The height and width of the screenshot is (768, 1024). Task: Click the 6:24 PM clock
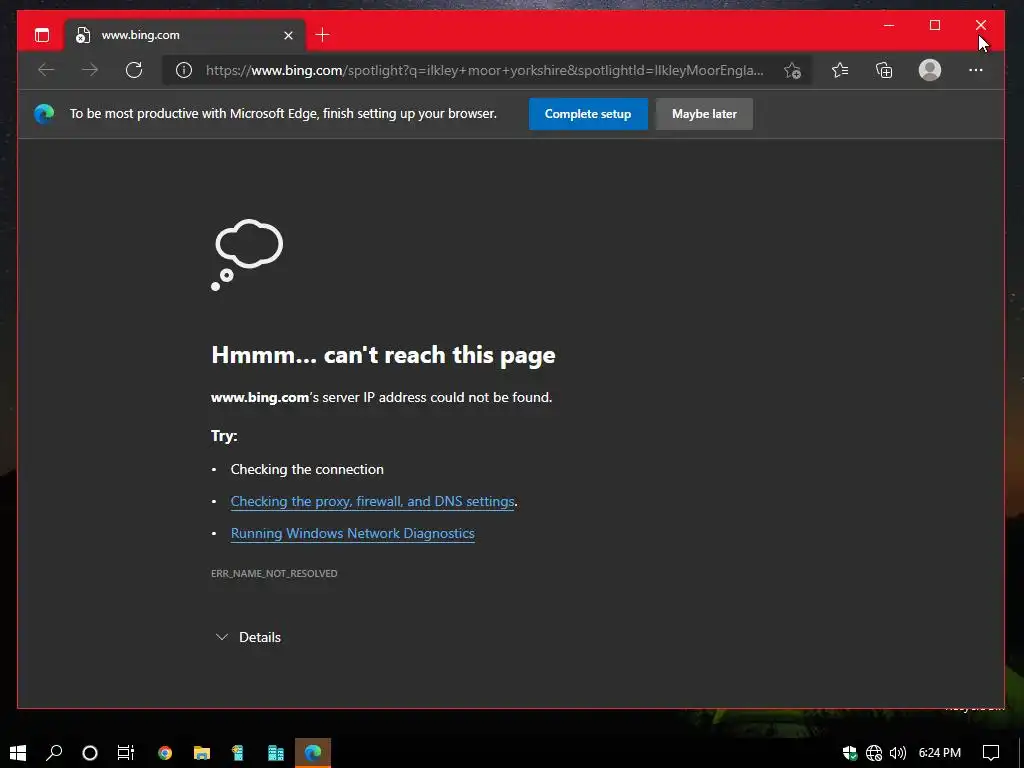(x=940, y=753)
